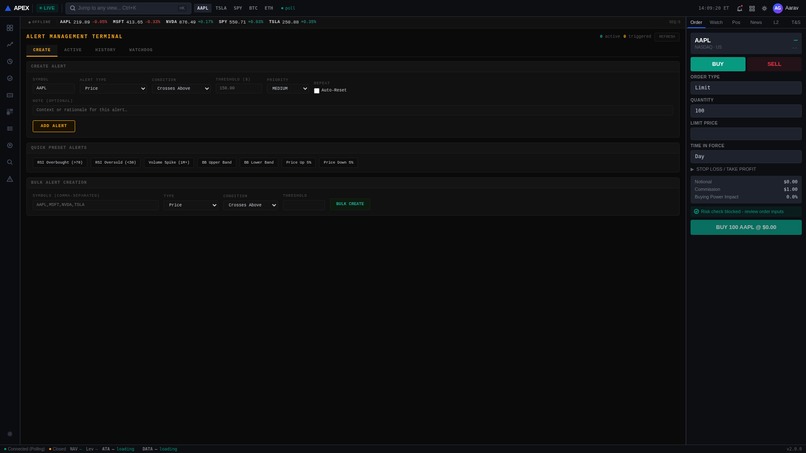Open the bulk creation Condition dropdown

[250, 205]
